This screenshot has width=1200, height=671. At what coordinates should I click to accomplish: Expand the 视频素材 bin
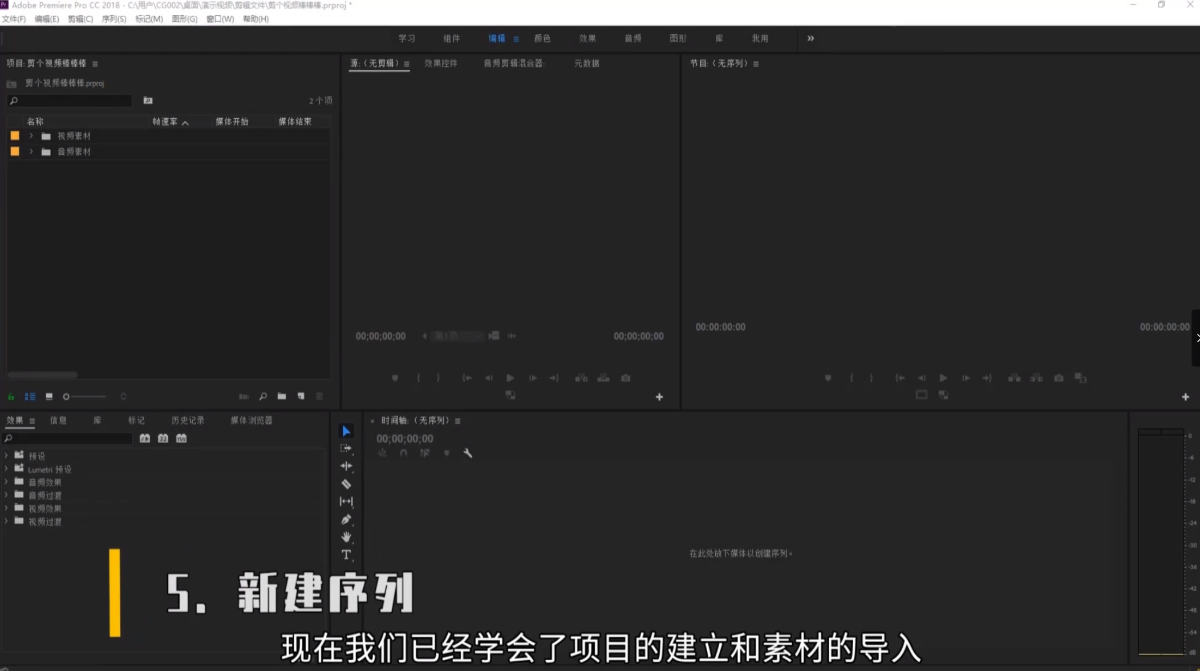click(31, 136)
